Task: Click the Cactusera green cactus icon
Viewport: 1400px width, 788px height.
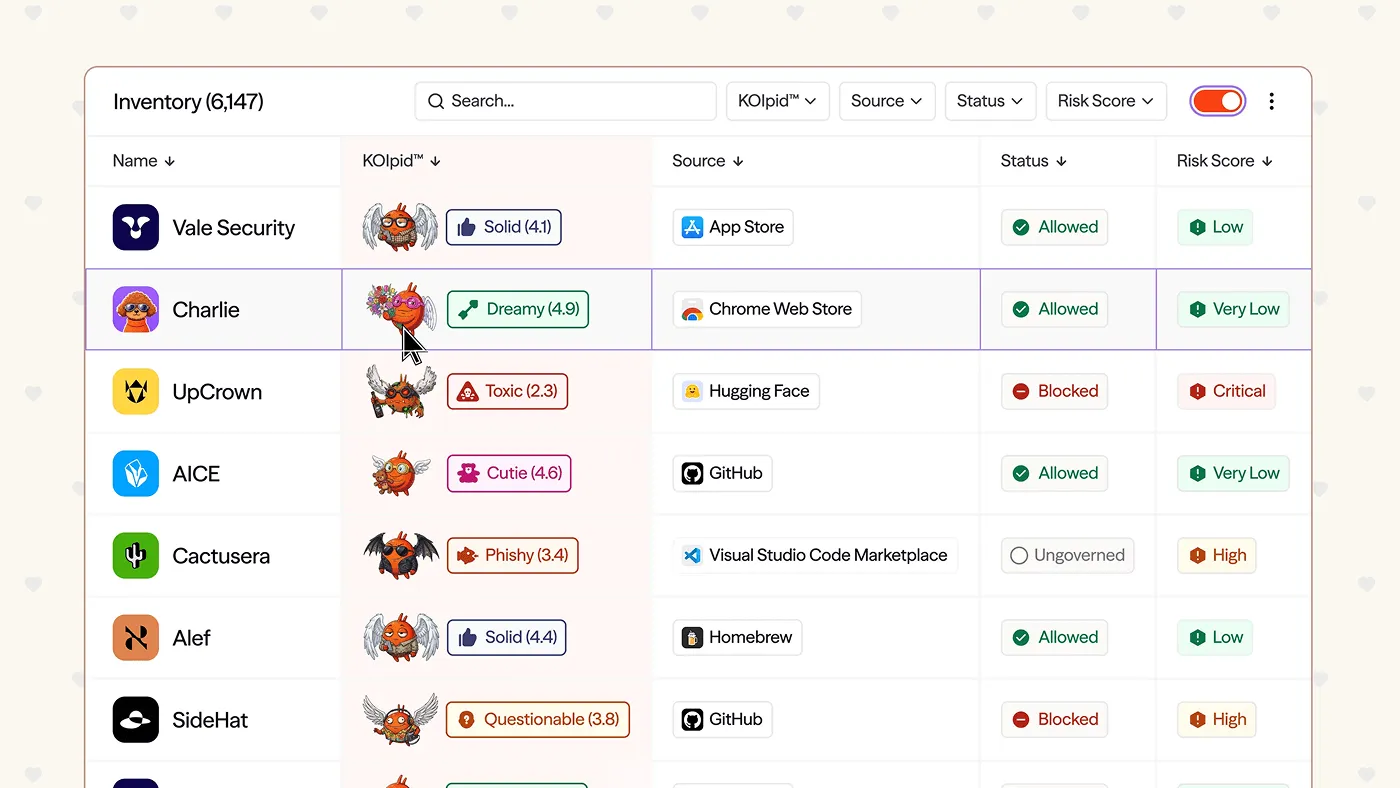Action: pyautogui.click(x=136, y=555)
